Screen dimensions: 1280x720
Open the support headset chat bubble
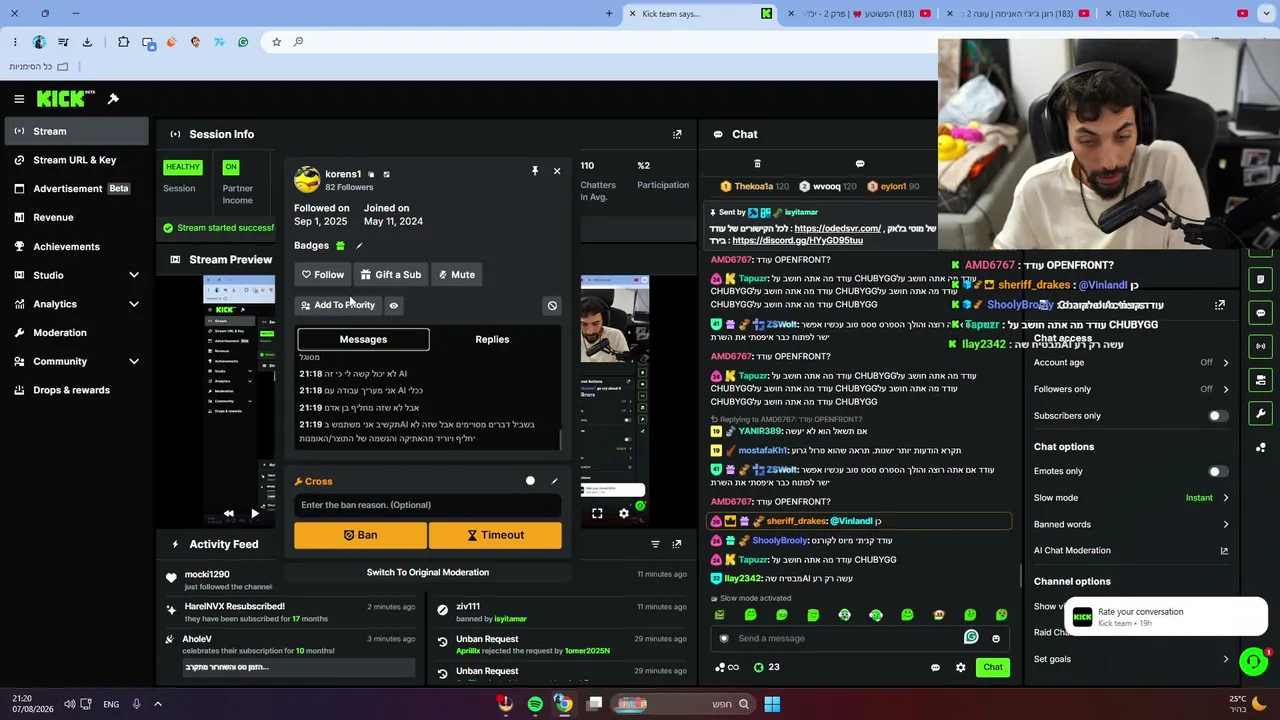(1253, 661)
